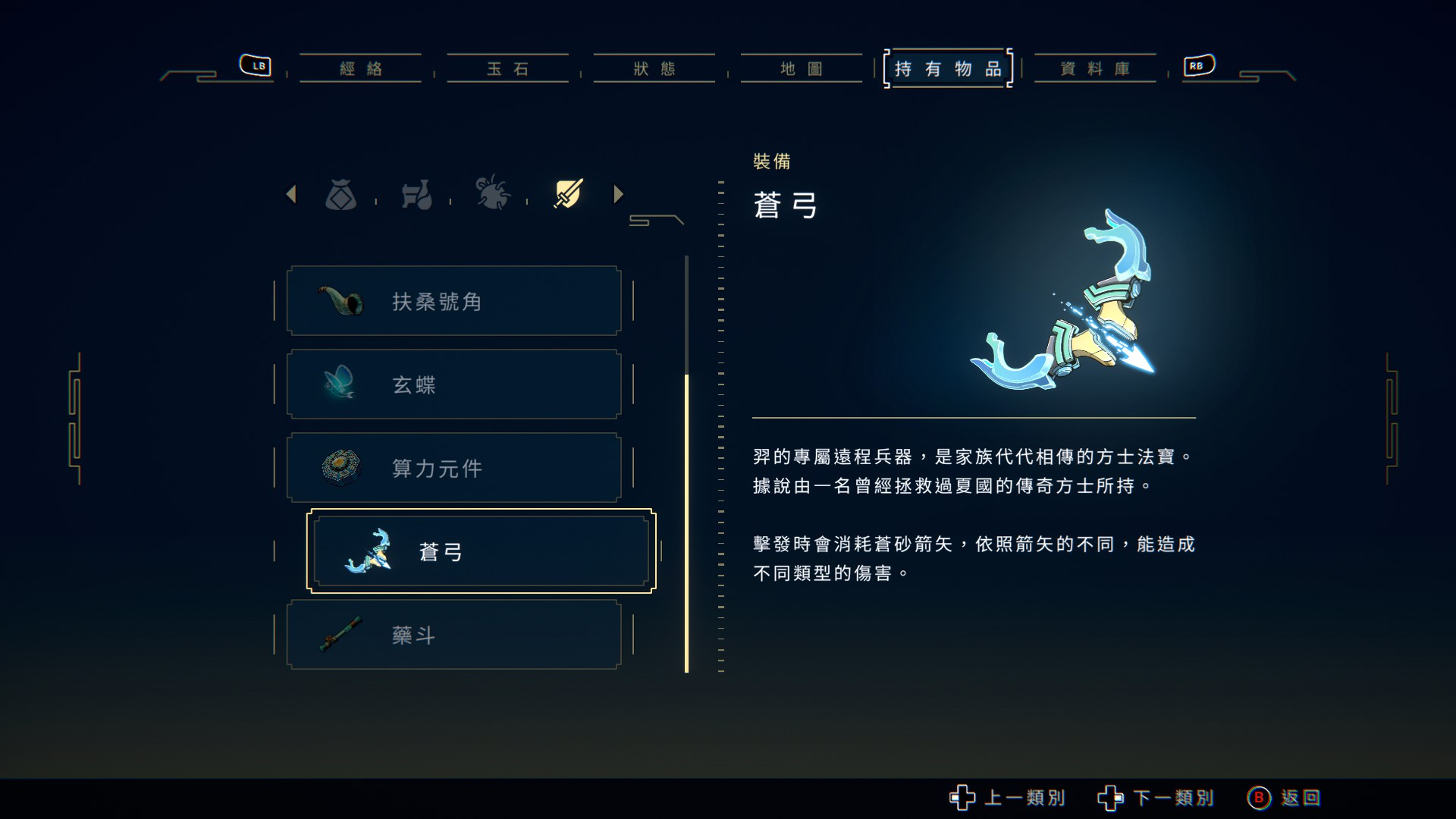
Task: Click 下一類別 d-pad prompt
Action: tap(1156, 798)
